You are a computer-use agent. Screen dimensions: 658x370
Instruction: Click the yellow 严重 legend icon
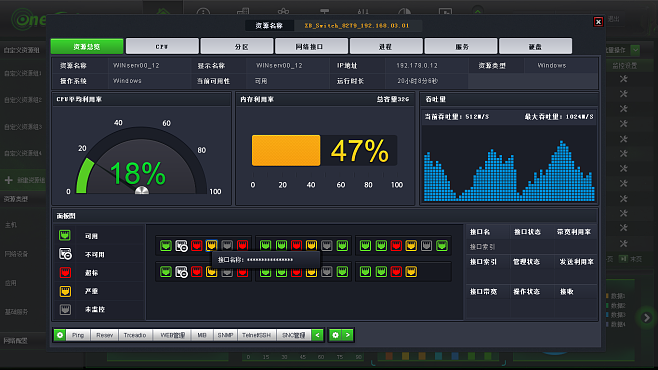(x=65, y=291)
